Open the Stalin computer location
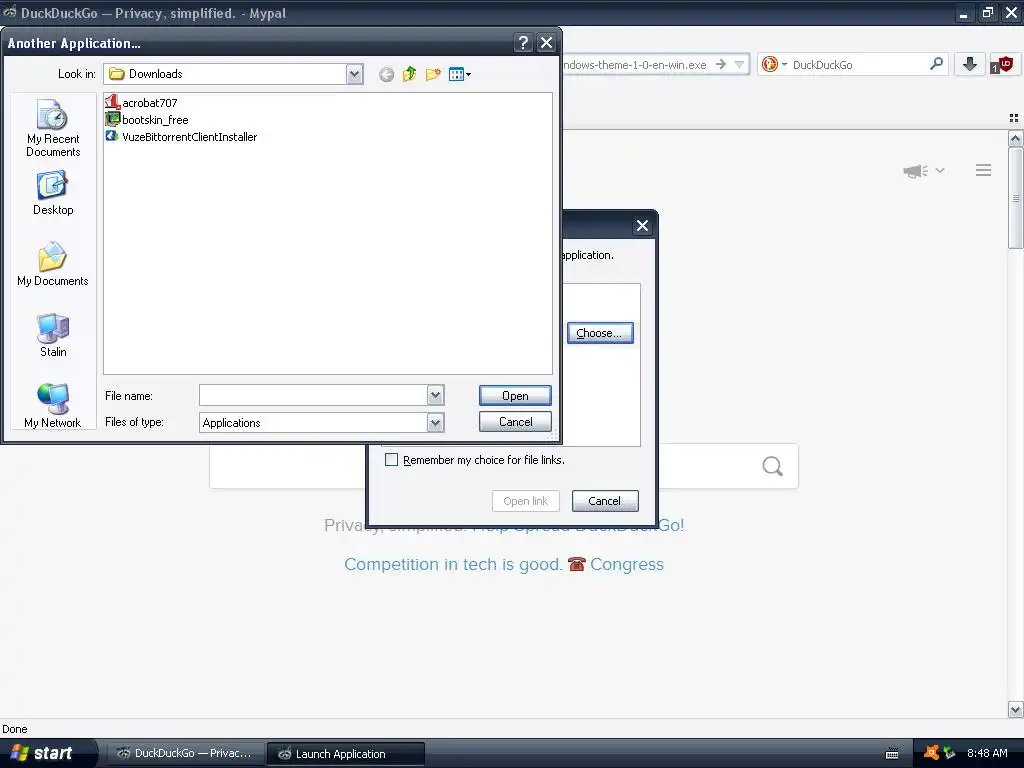The height and width of the screenshot is (768, 1024). coord(53,335)
